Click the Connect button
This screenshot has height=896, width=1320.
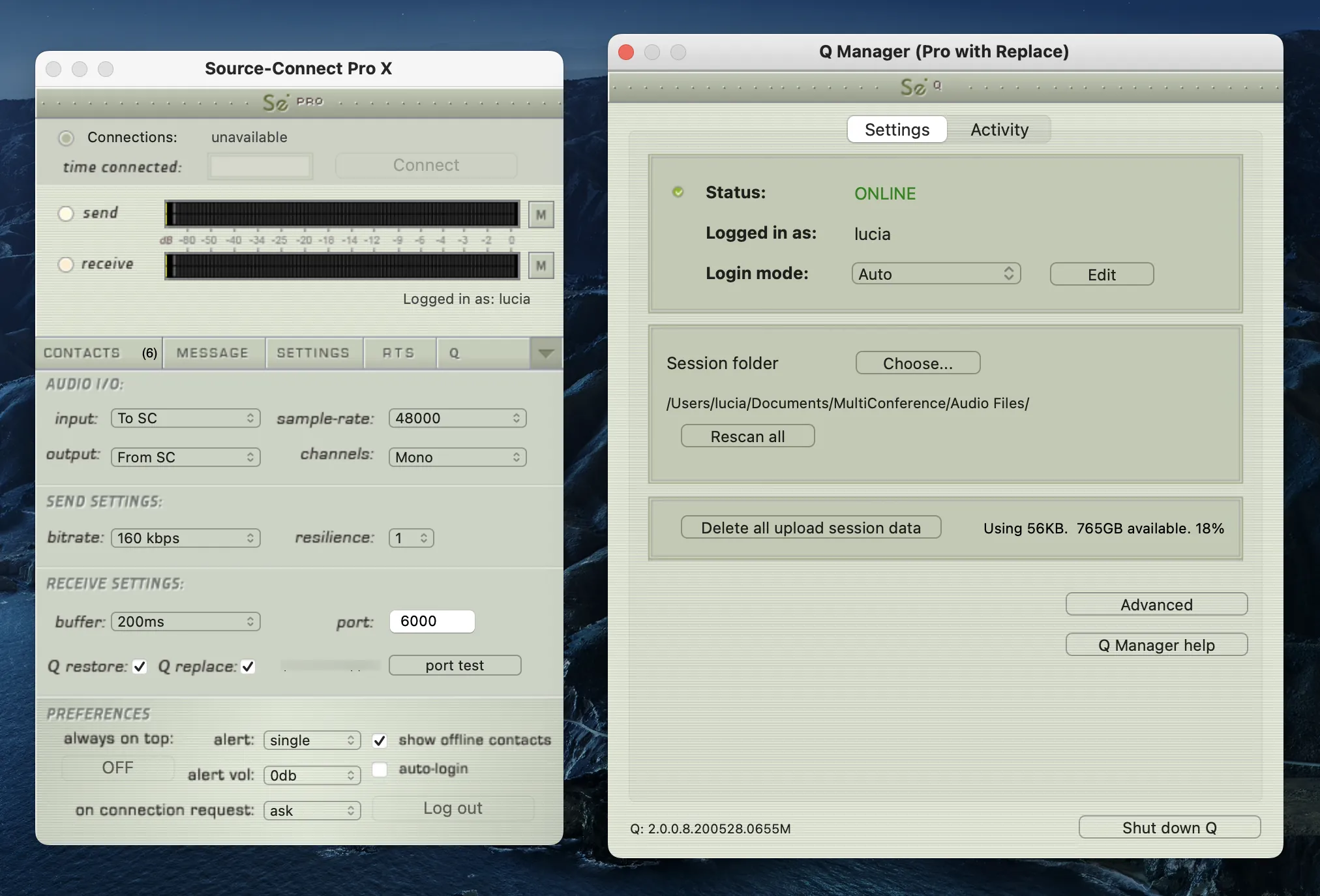click(426, 166)
